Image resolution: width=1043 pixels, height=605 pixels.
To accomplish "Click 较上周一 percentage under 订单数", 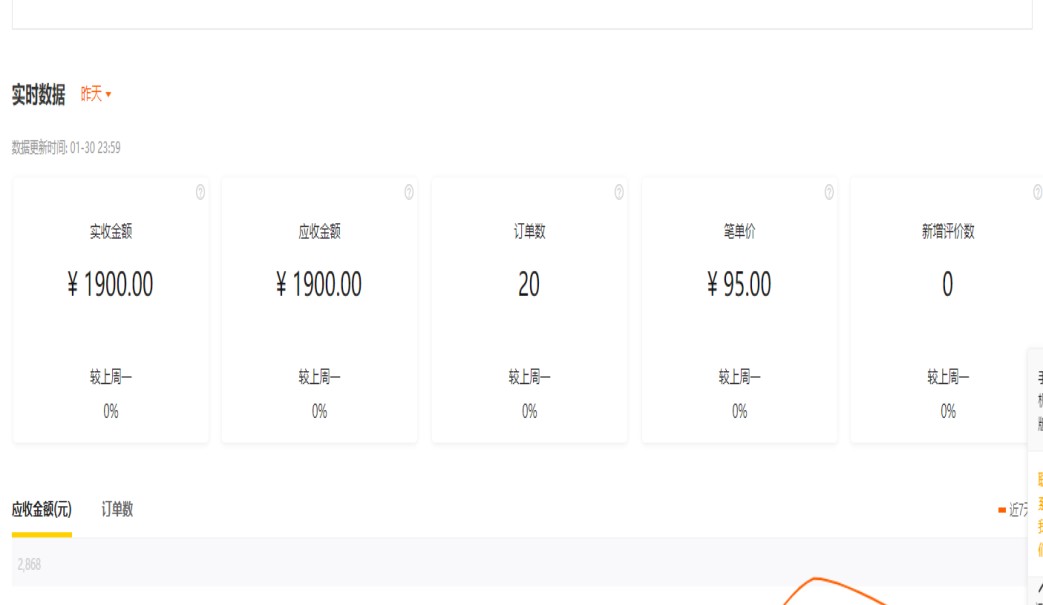I will (529, 411).
